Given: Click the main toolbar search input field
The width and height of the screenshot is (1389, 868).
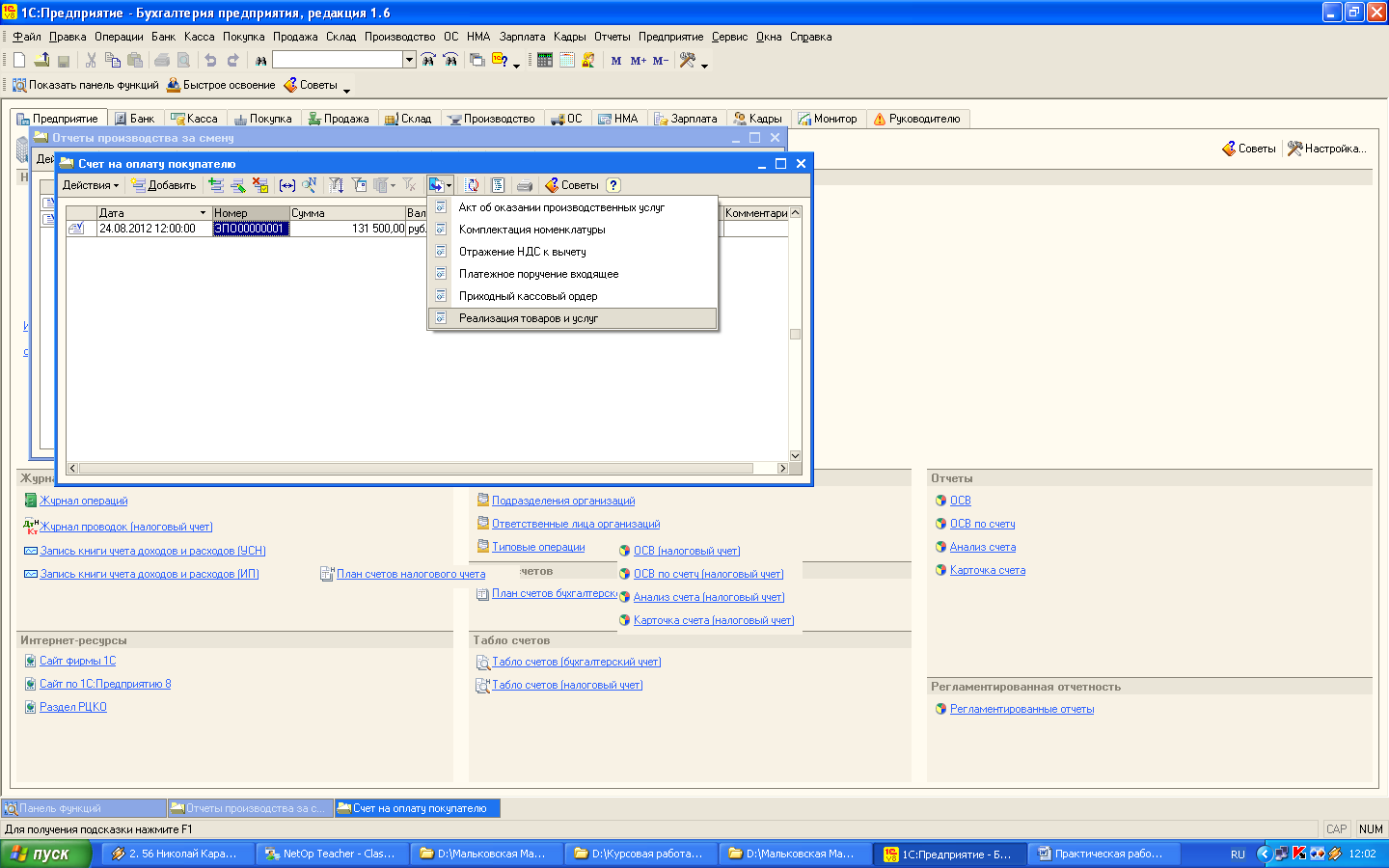Looking at the screenshot, I should coord(338,60).
